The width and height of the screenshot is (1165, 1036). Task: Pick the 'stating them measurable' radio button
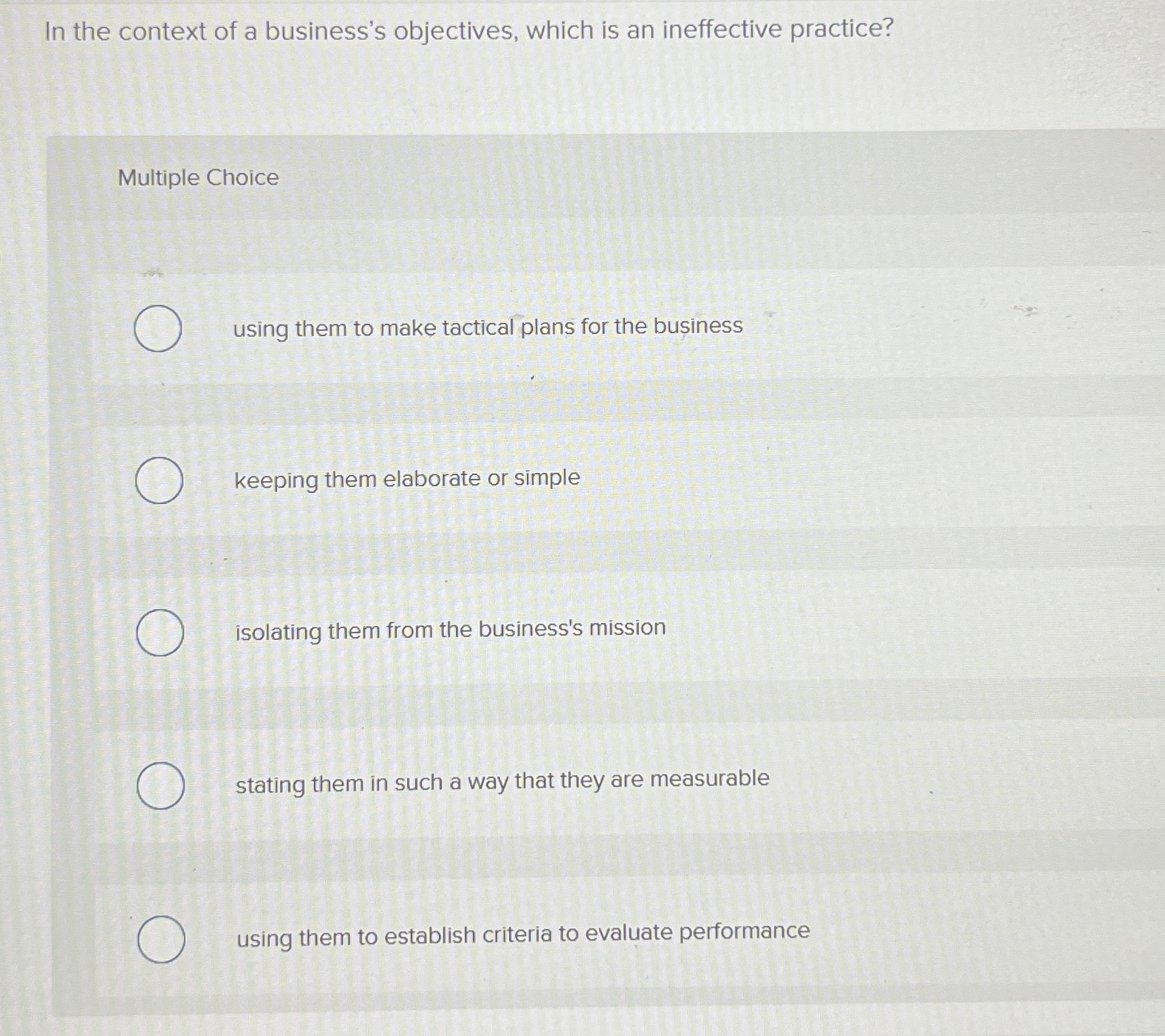pyautogui.click(x=161, y=785)
